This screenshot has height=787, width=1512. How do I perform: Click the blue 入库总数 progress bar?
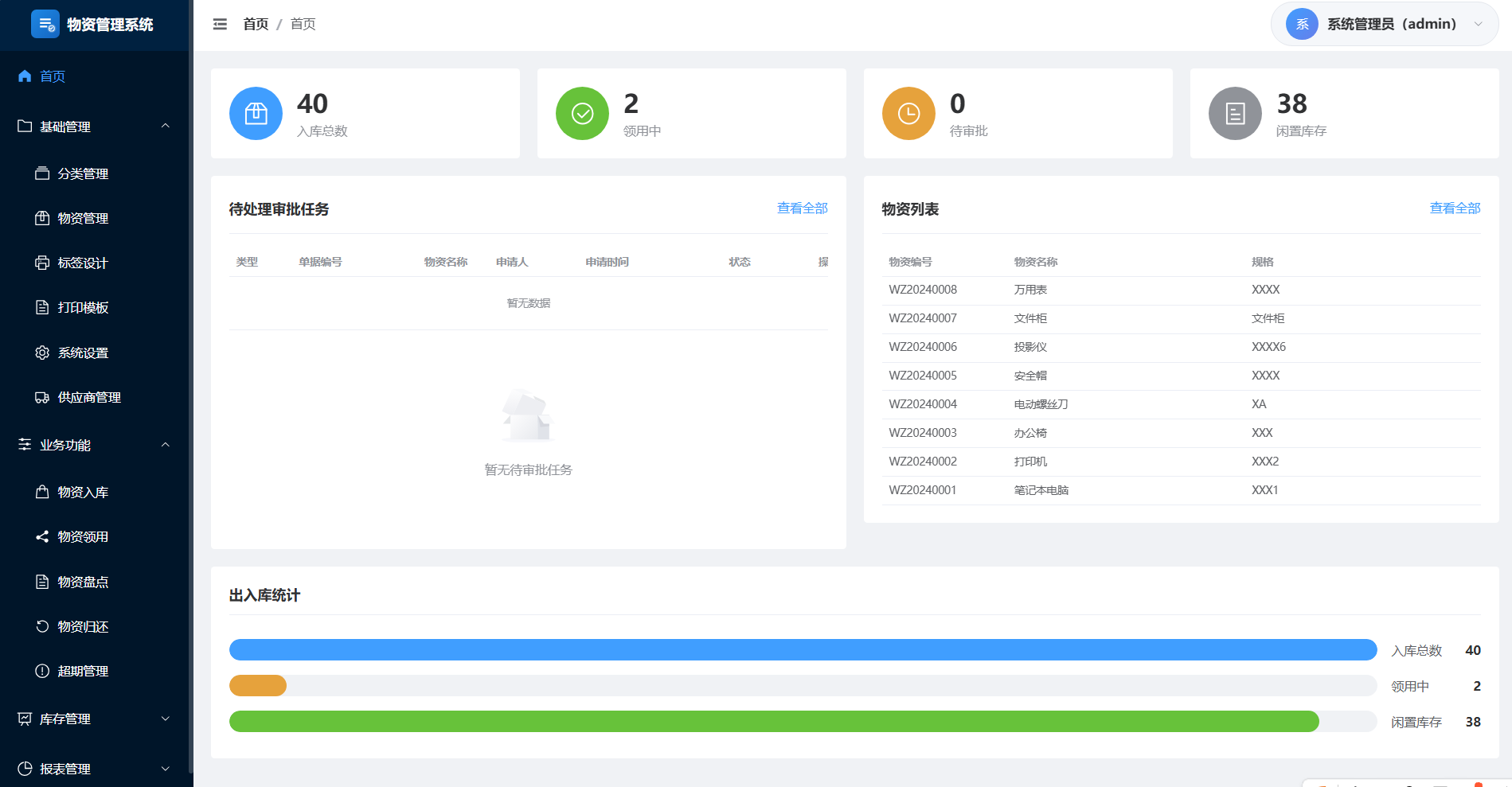pos(803,650)
